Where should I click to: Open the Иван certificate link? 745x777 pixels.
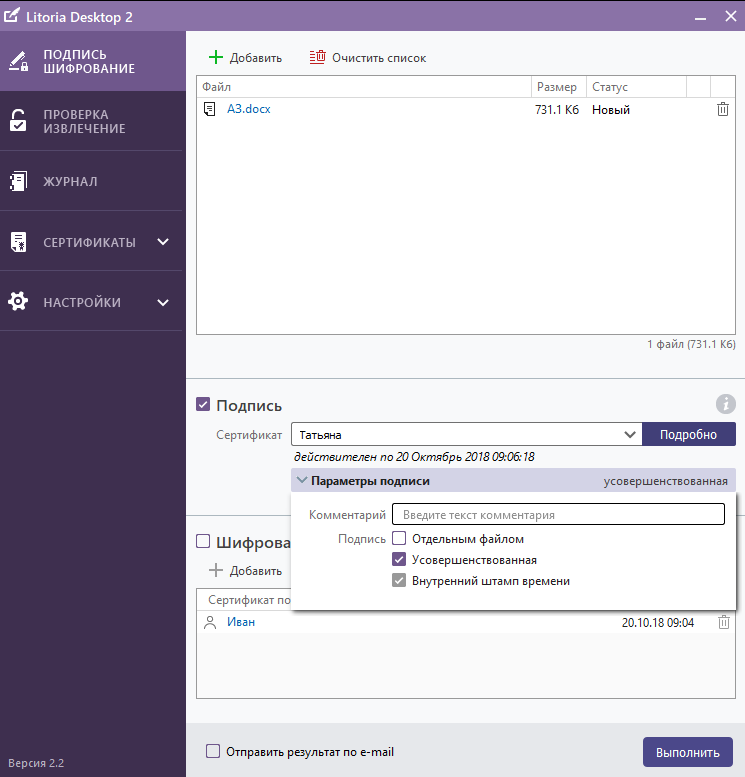pos(241,622)
